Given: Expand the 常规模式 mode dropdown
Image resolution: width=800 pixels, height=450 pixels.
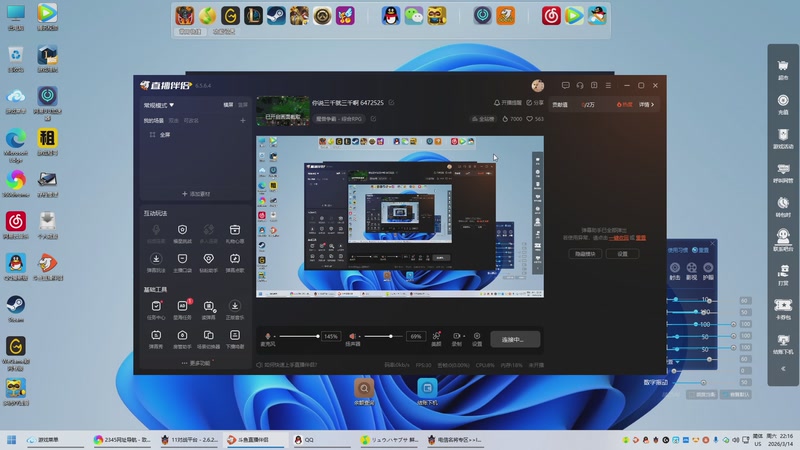Looking at the screenshot, I should click(159, 105).
